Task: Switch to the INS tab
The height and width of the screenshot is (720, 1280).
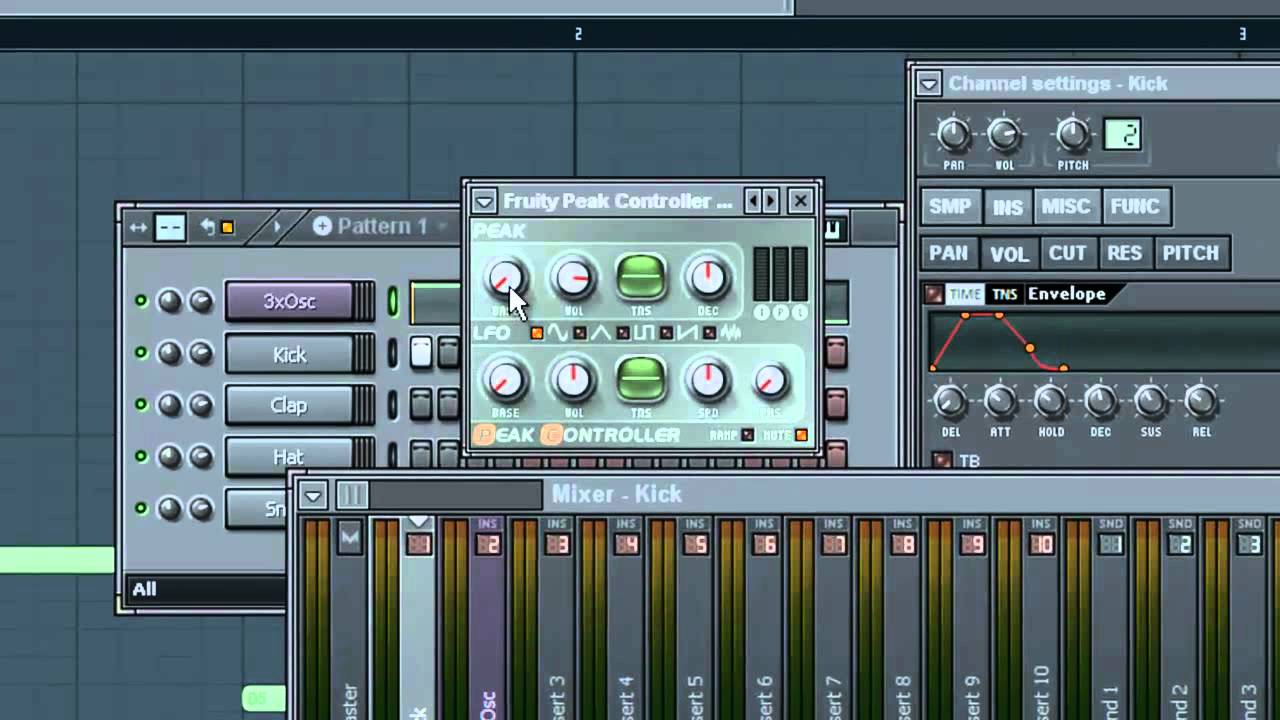Action: click(1007, 207)
